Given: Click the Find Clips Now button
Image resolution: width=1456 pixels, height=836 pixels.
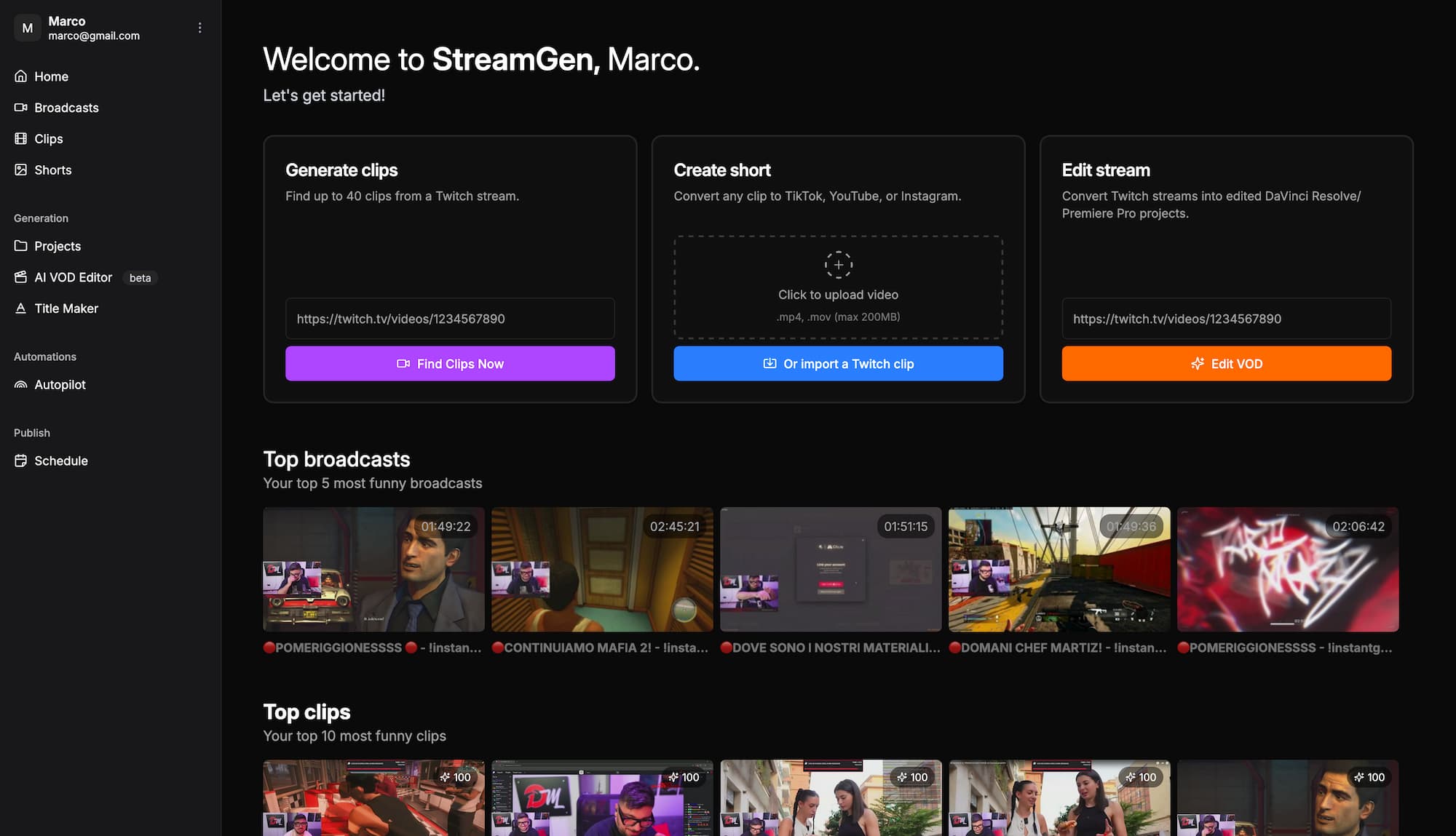Looking at the screenshot, I should 450,363.
